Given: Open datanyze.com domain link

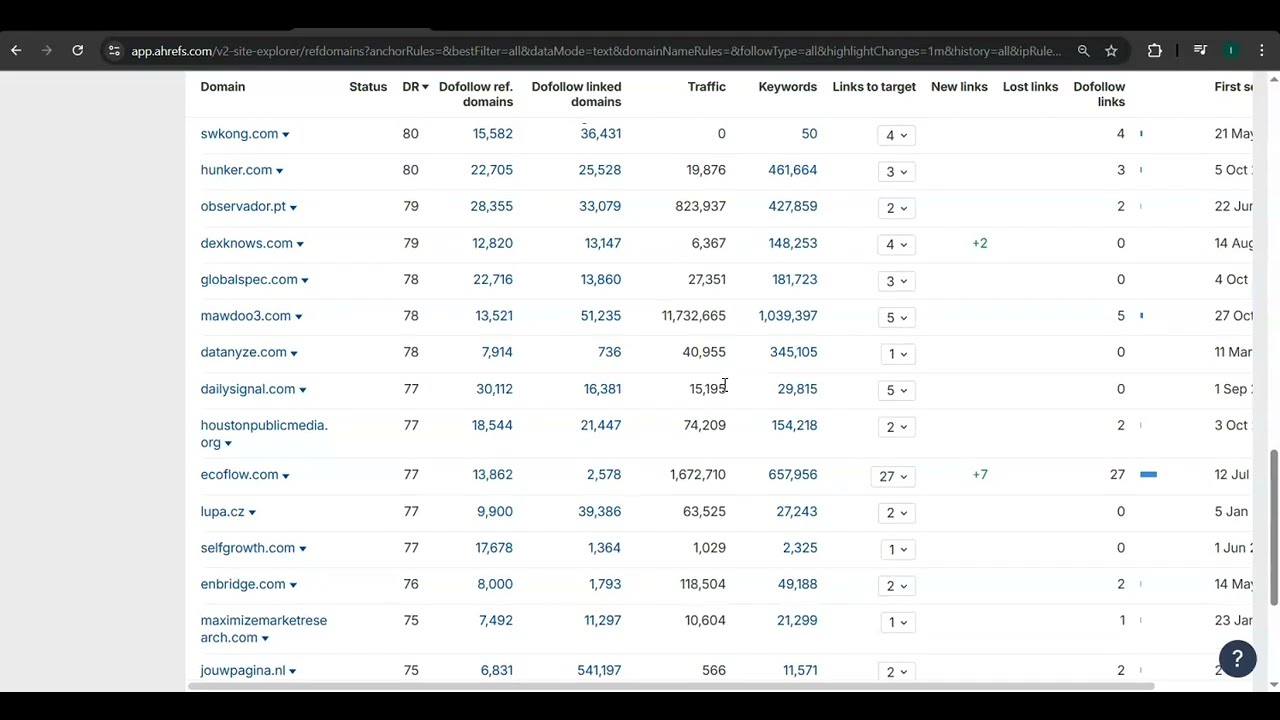Looking at the screenshot, I should [243, 352].
